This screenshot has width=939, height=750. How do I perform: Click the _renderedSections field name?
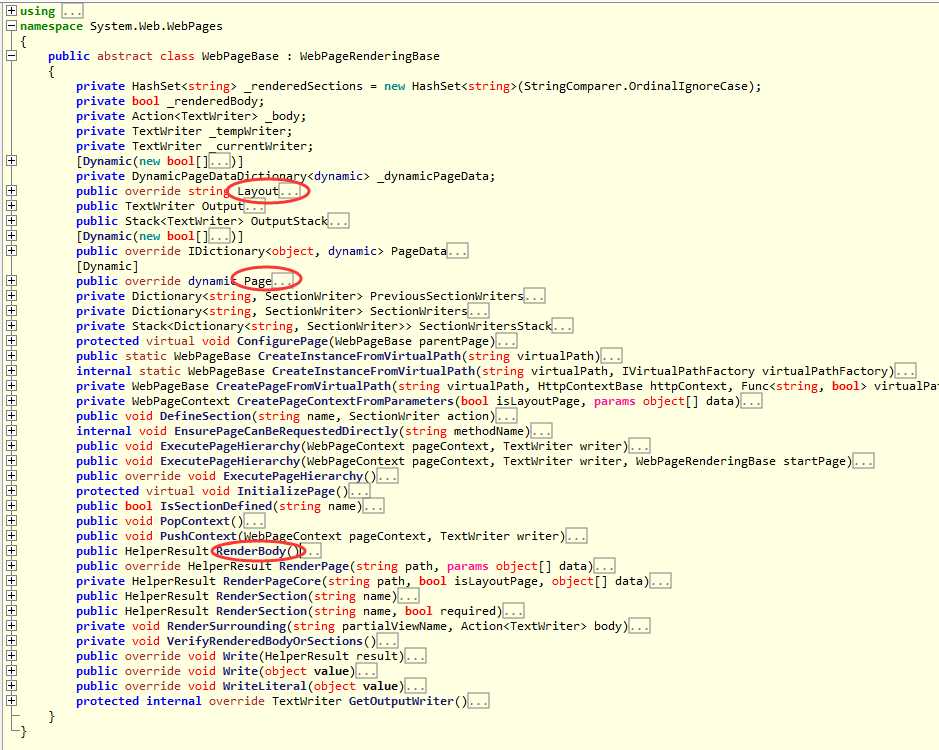(x=303, y=86)
